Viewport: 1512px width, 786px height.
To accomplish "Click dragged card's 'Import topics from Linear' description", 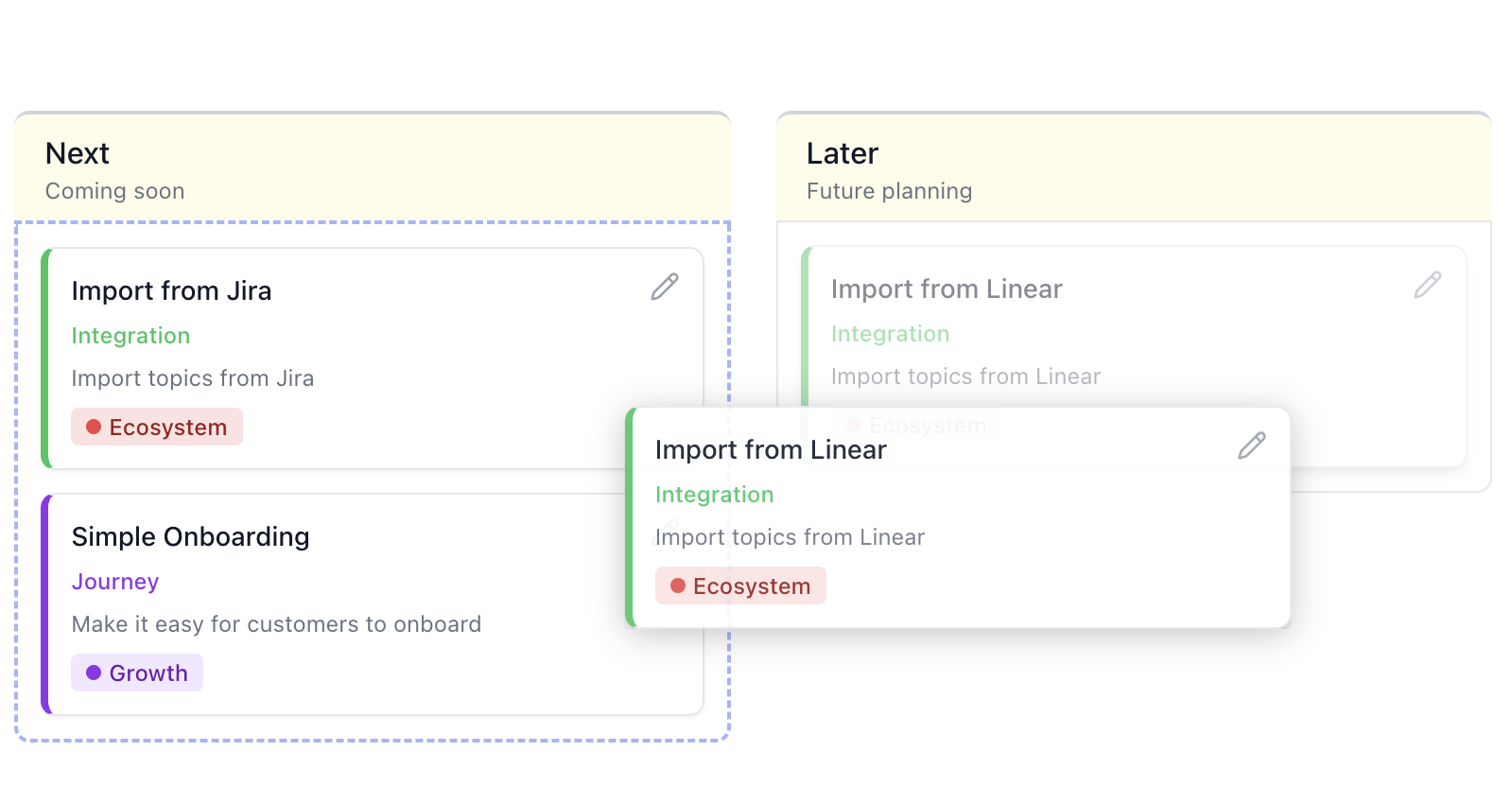I will (x=790, y=537).
